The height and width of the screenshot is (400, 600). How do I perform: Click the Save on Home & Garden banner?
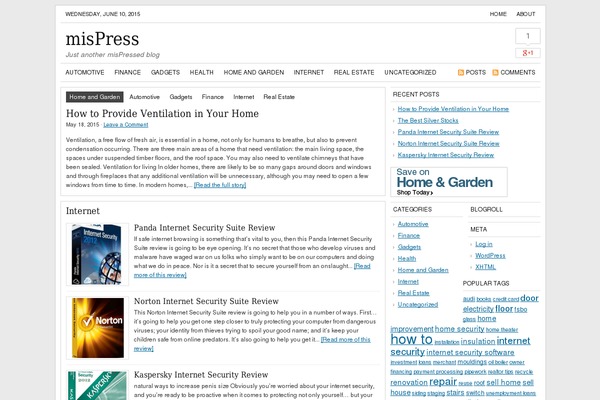pos(449,182)
